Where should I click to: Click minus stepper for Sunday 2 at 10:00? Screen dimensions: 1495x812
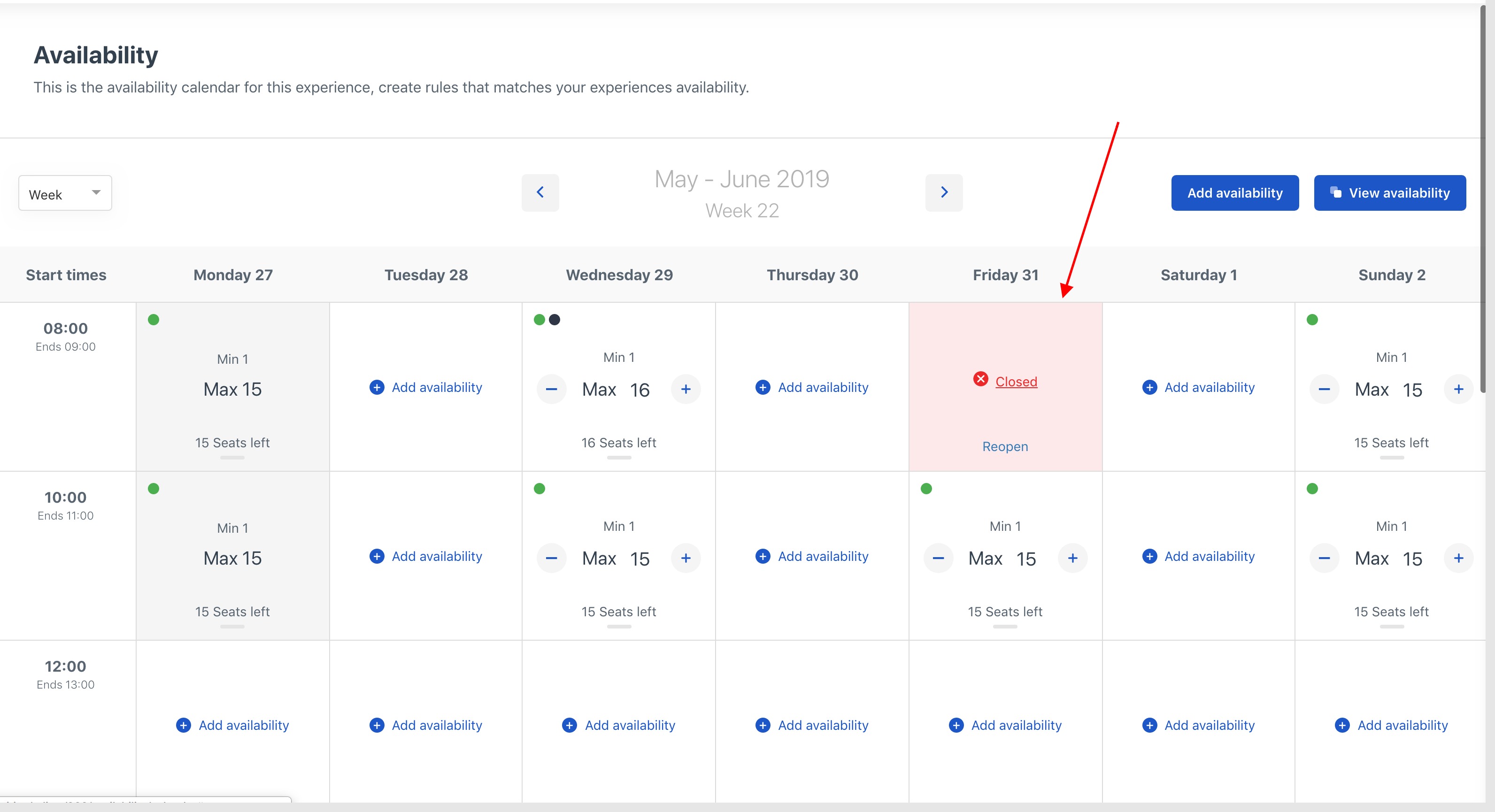1324,558
